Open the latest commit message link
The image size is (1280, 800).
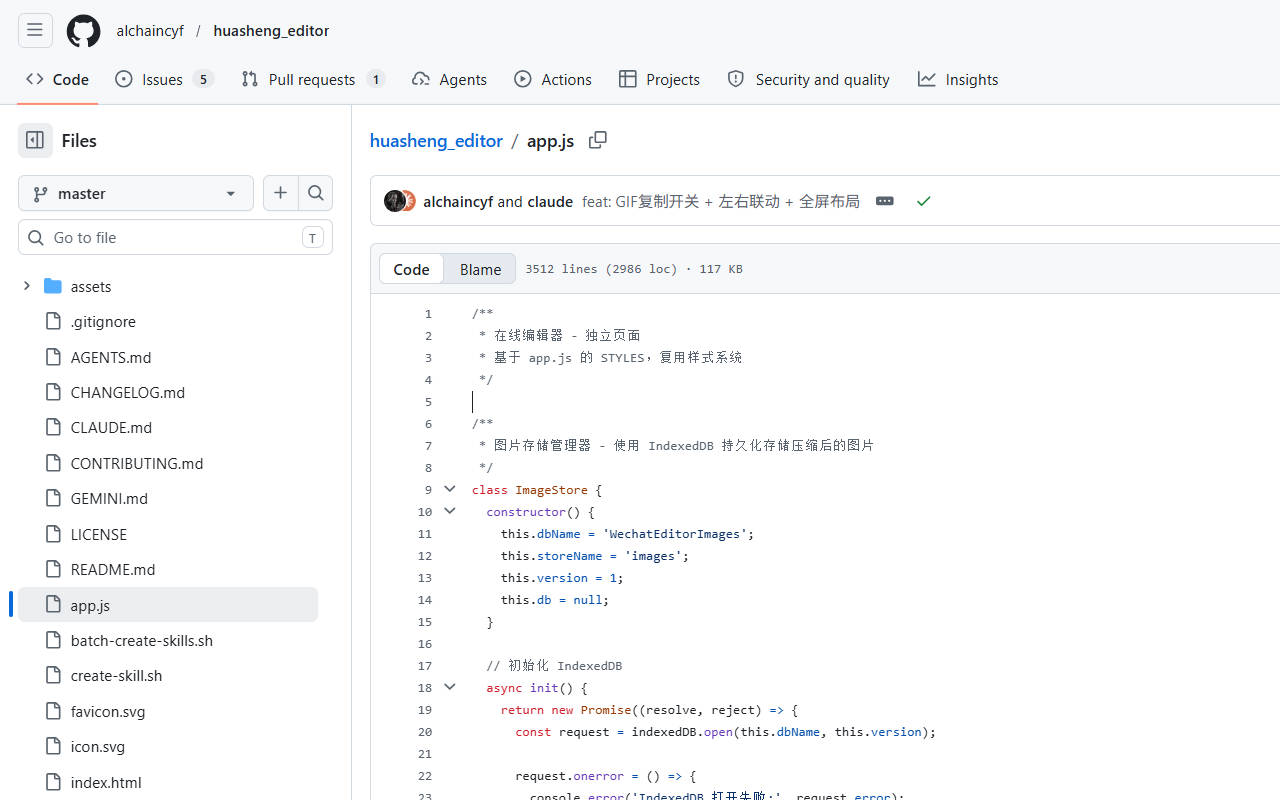pyautogui.click(x=721, y=201)
